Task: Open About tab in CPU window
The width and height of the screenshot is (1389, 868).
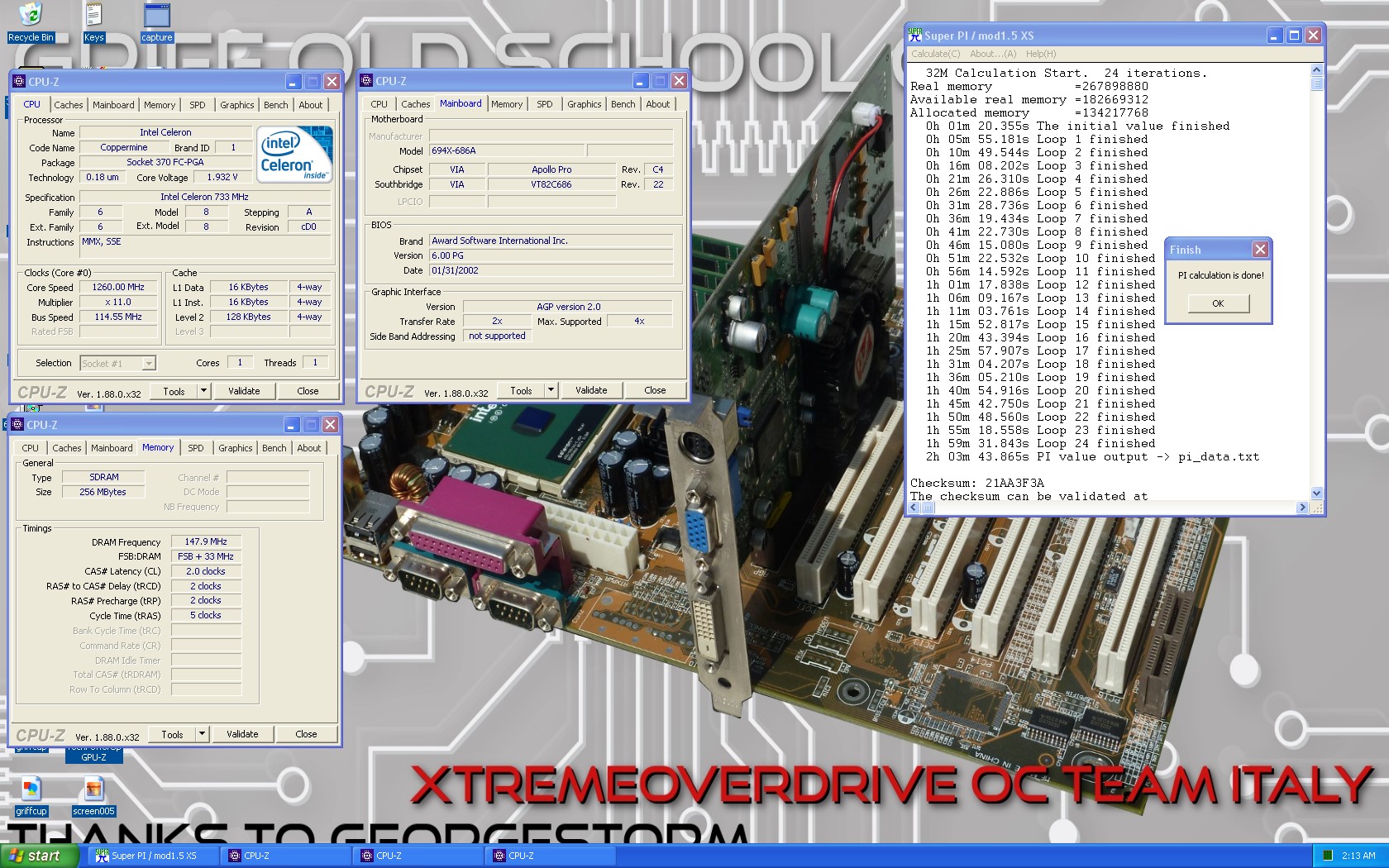Action: click(x=311, y=105)
